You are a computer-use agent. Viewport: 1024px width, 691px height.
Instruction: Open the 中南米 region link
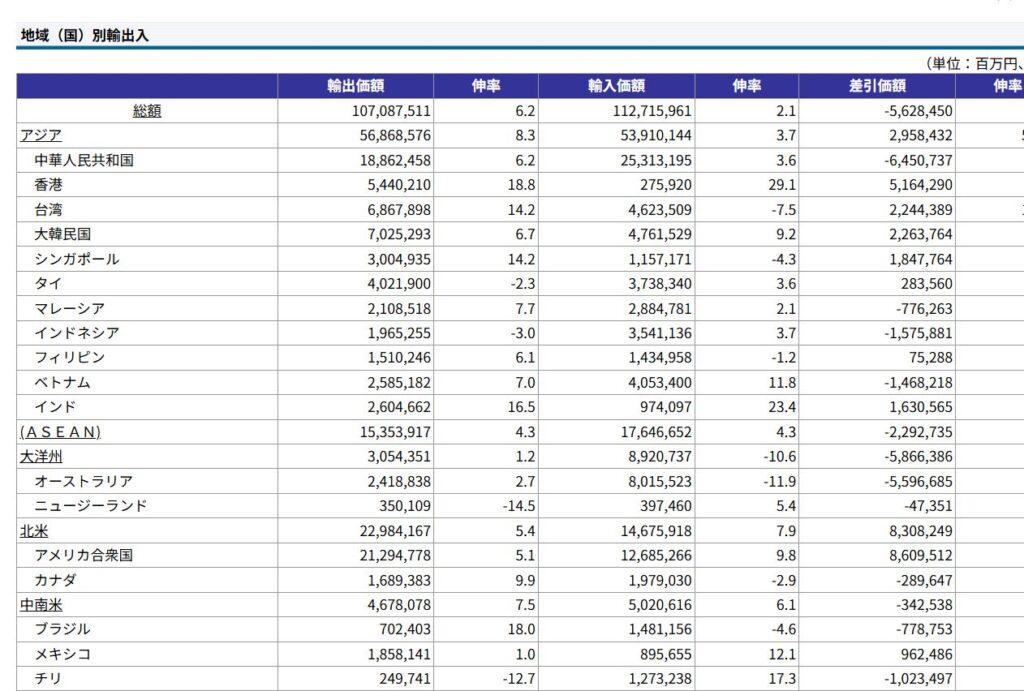coord(41,605)
